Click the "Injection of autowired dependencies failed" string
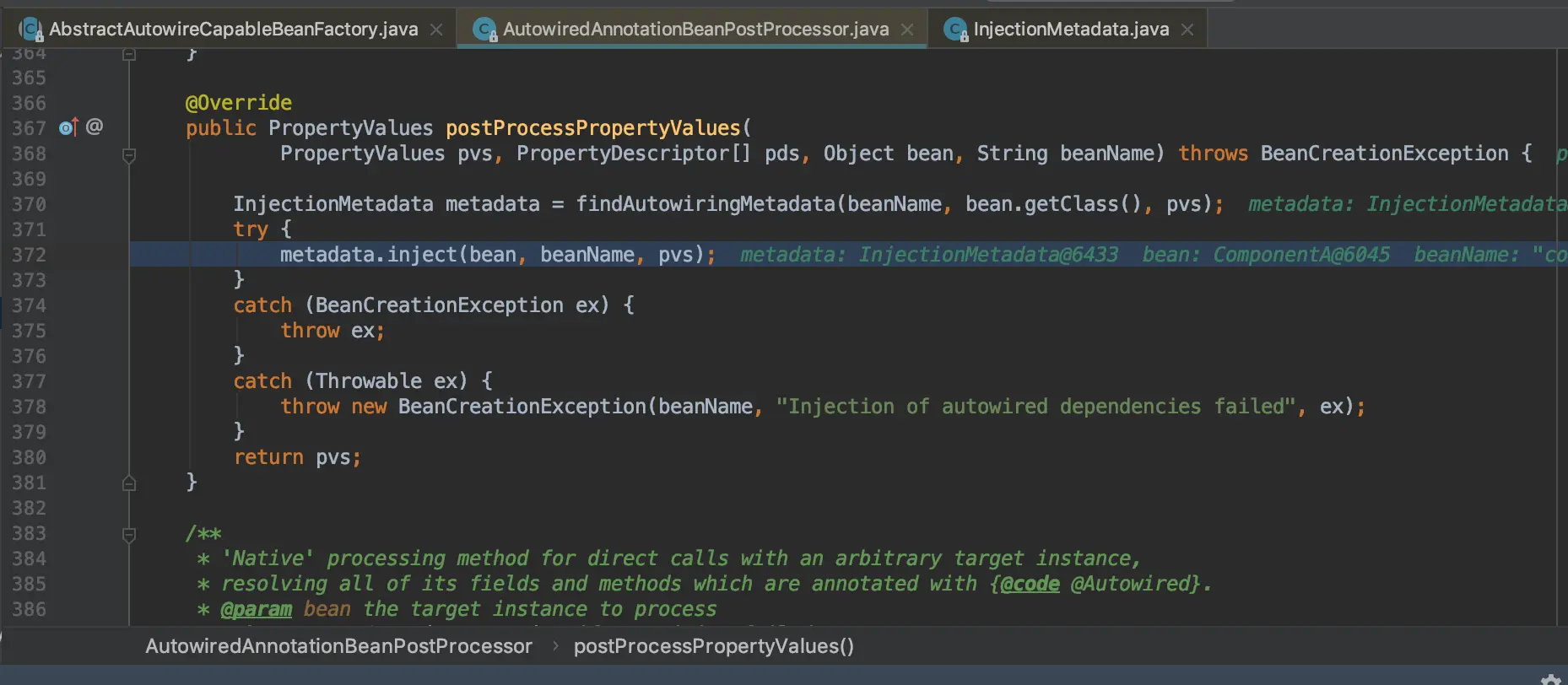 pos(1035,407)
